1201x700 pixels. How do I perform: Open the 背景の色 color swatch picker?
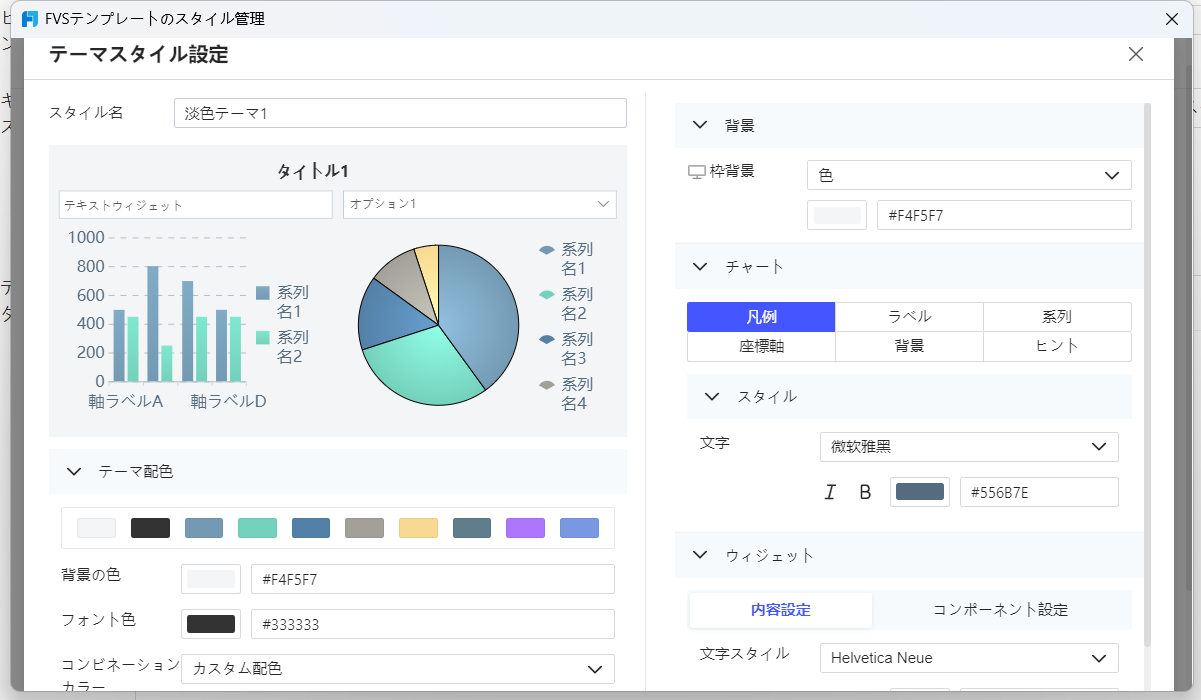(211, 579)
